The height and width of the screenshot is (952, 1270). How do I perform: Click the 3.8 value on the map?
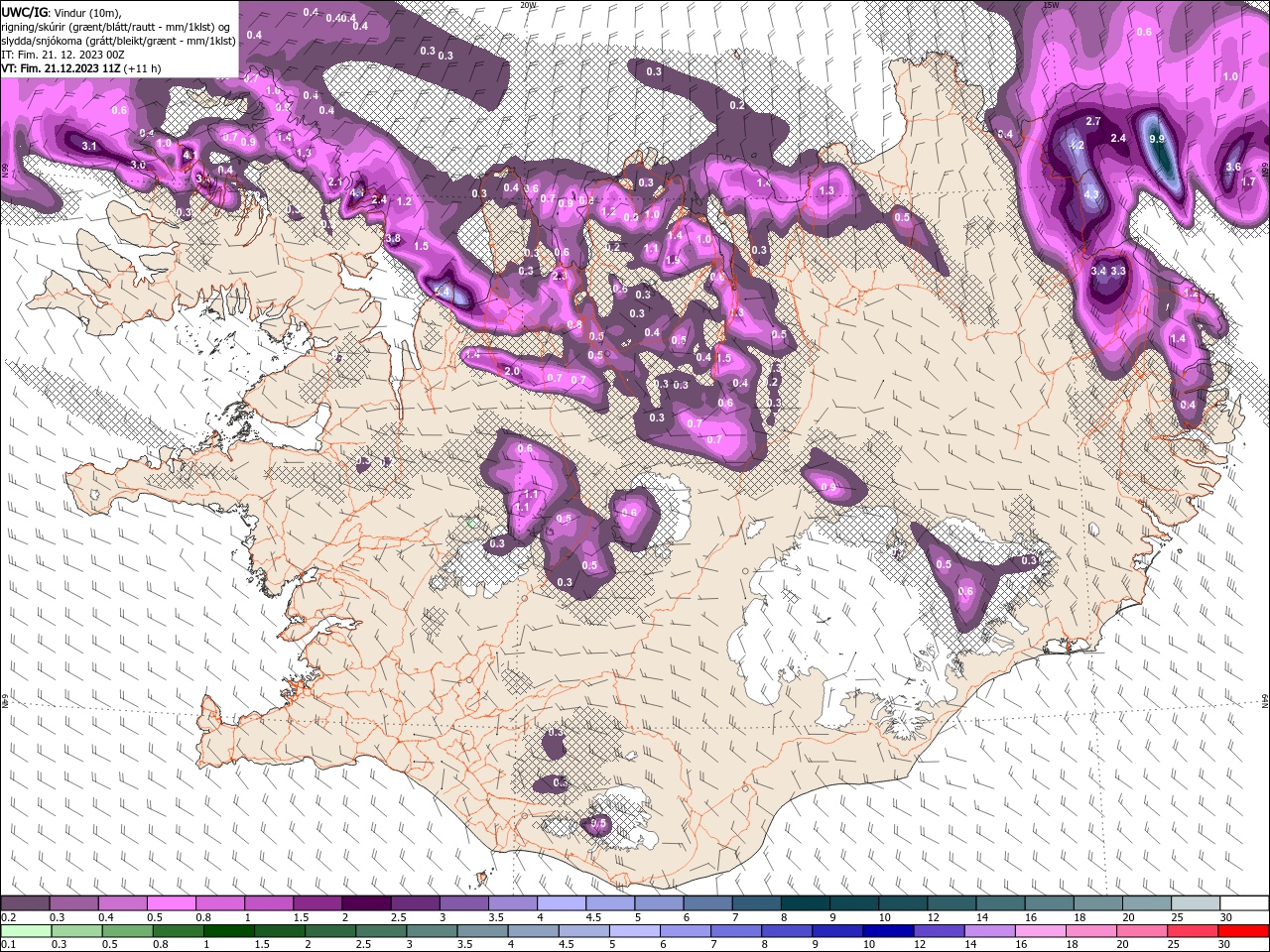pyautogui.click(x=393, y=239)
